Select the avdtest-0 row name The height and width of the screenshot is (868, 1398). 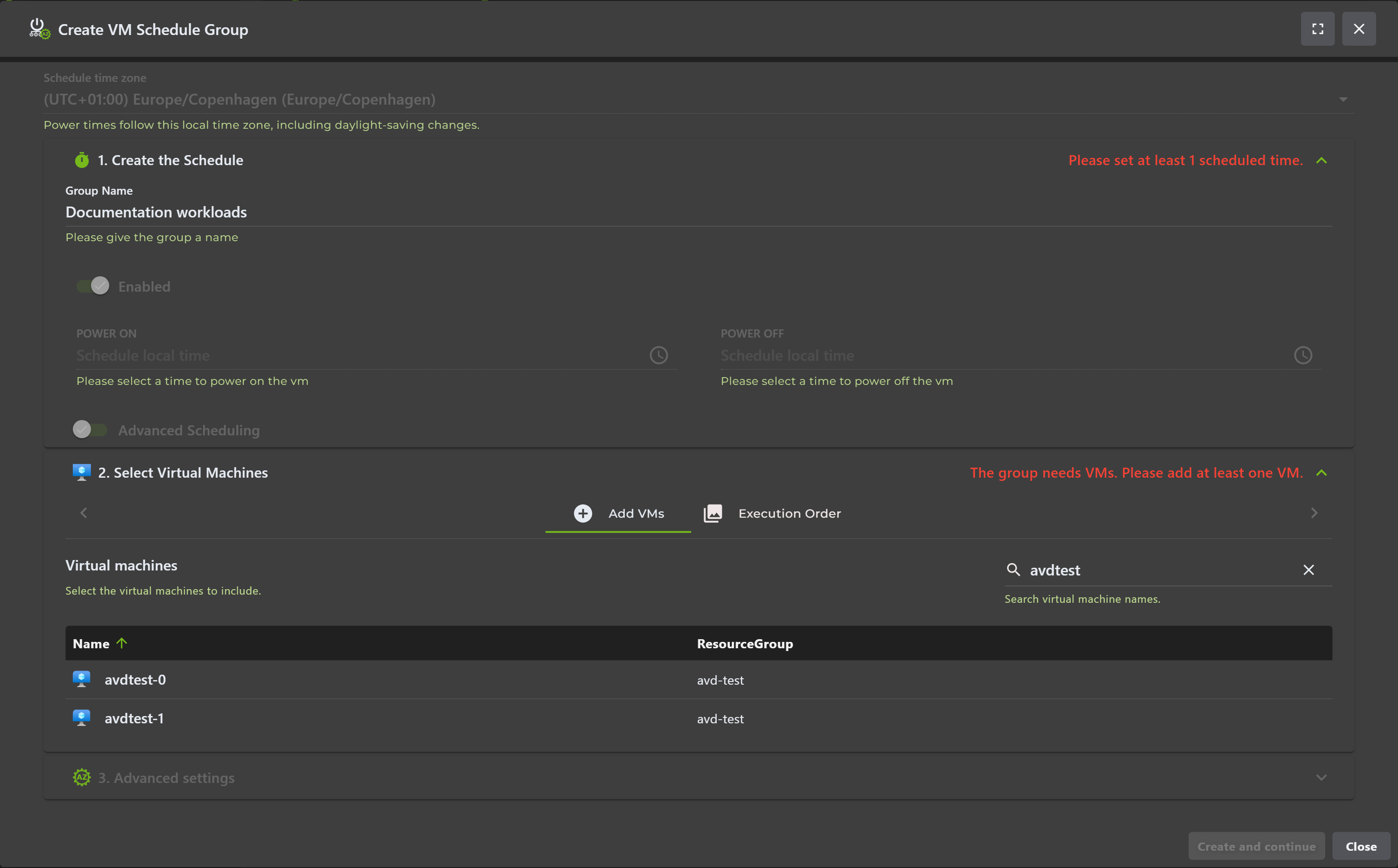[x=135, y=680]
